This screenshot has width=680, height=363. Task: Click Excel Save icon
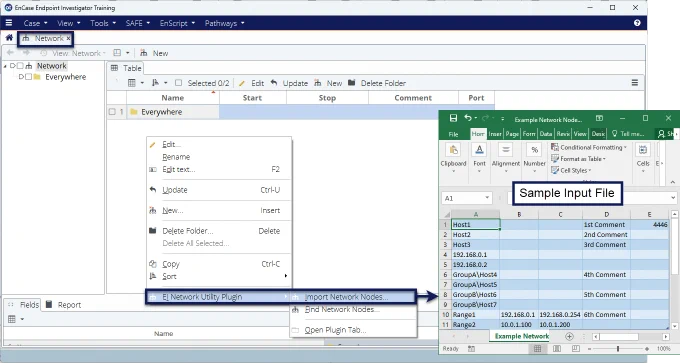click(x=453, y=118)
